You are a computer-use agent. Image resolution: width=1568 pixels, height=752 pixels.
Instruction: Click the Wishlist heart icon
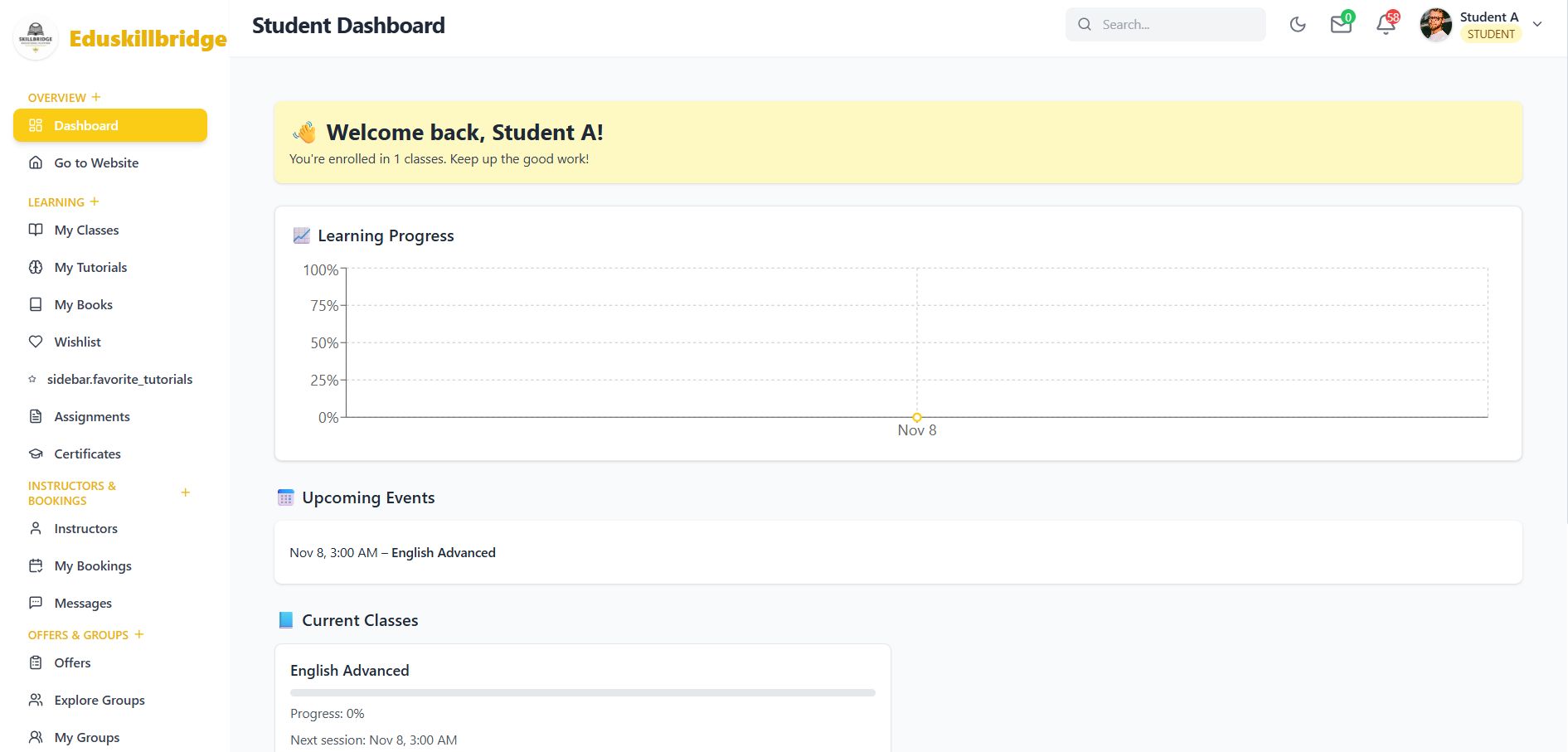coord(36,342)
